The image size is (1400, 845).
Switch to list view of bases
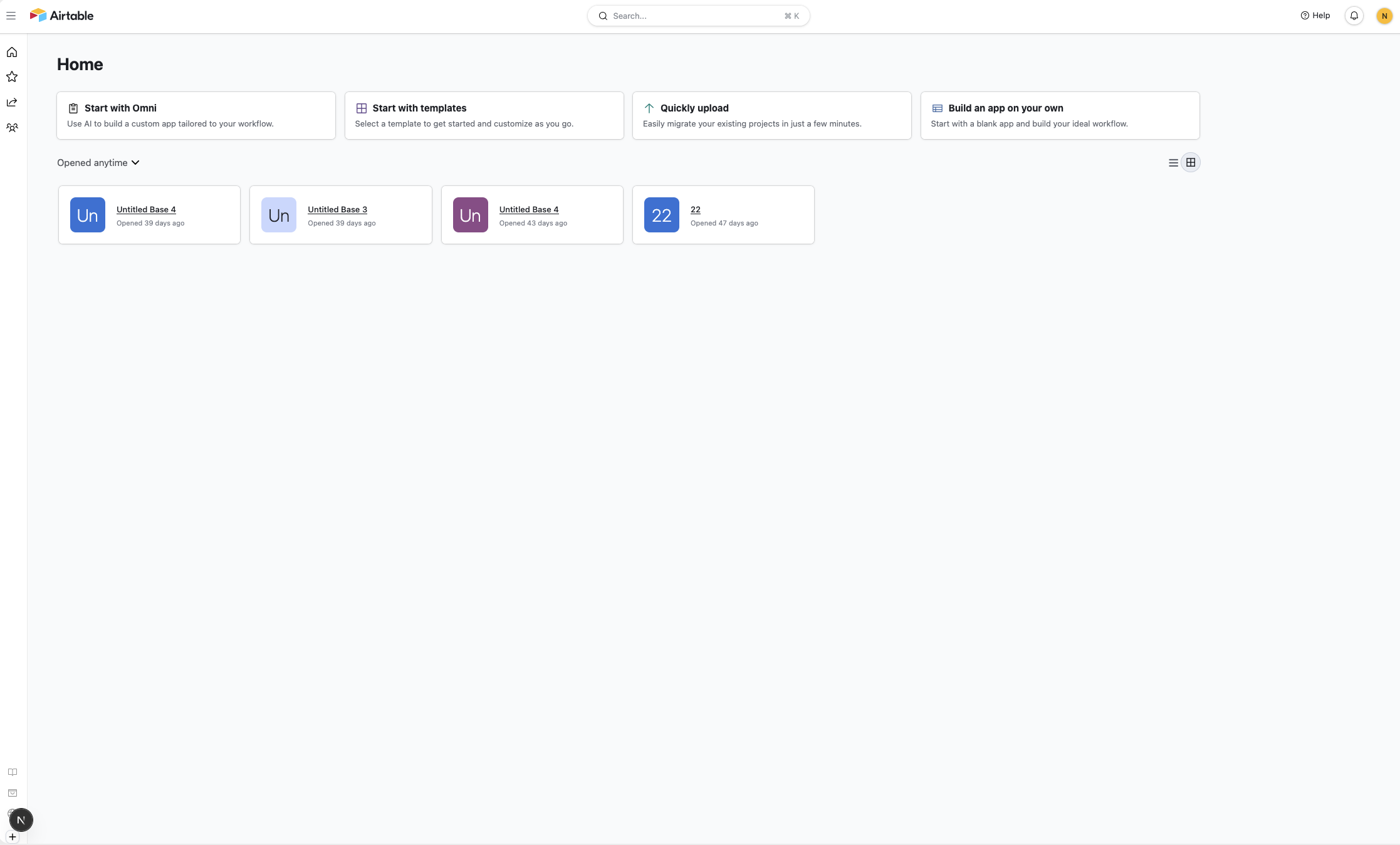1173,162
